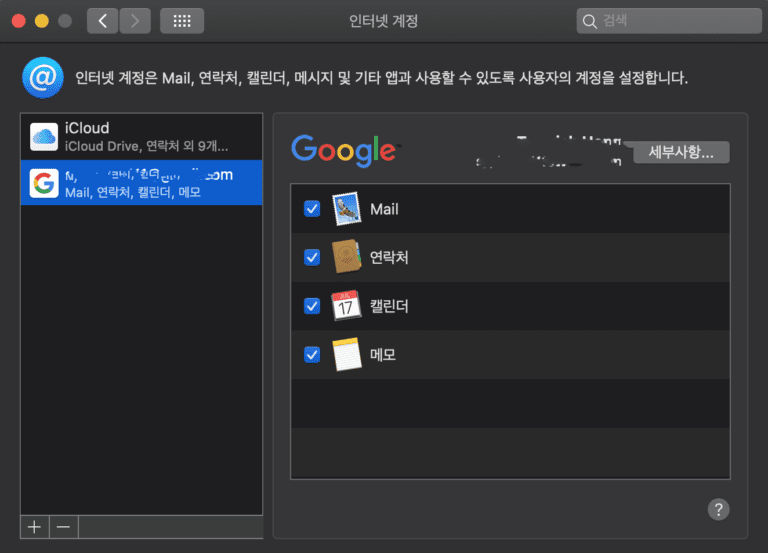The image size is (768, 553).
Task: Show all preferences with the grid icon
Action: coord(182,21)
